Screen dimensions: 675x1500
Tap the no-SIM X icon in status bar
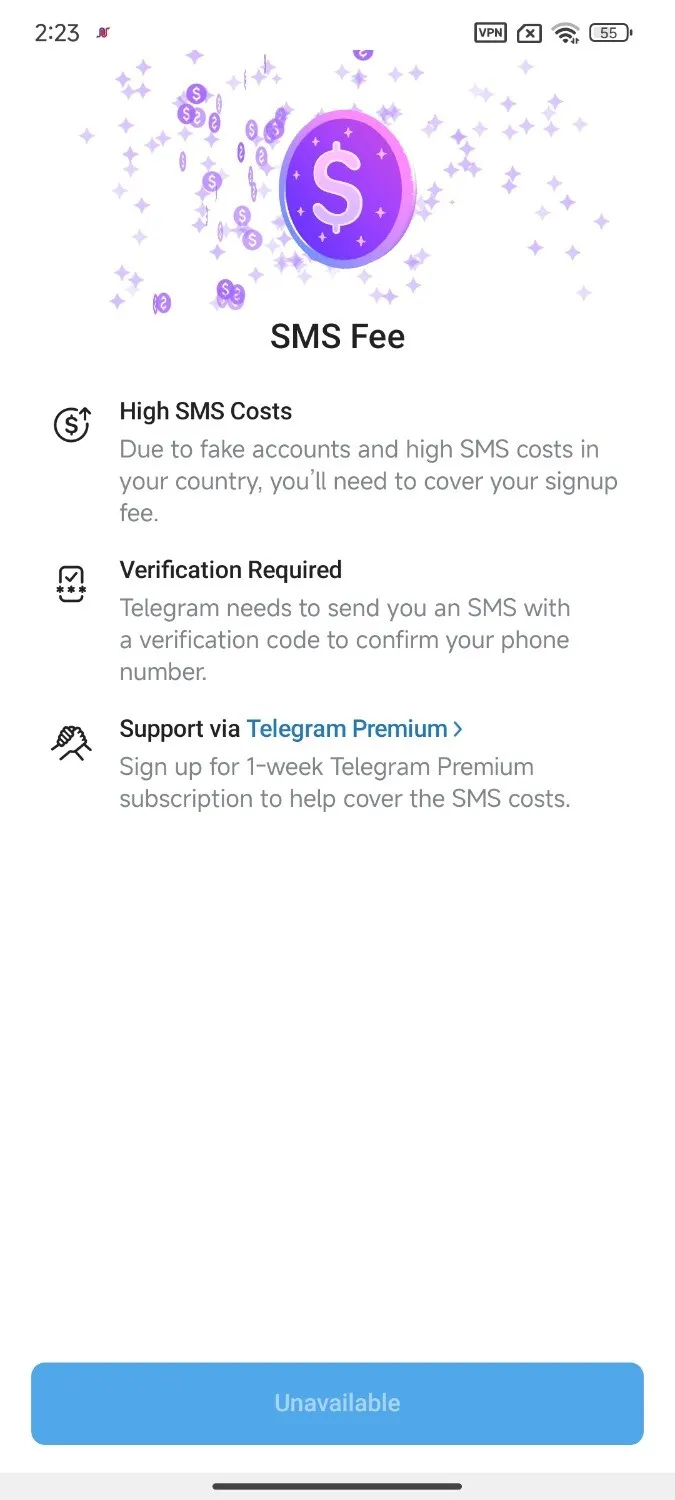coord(529,34)
